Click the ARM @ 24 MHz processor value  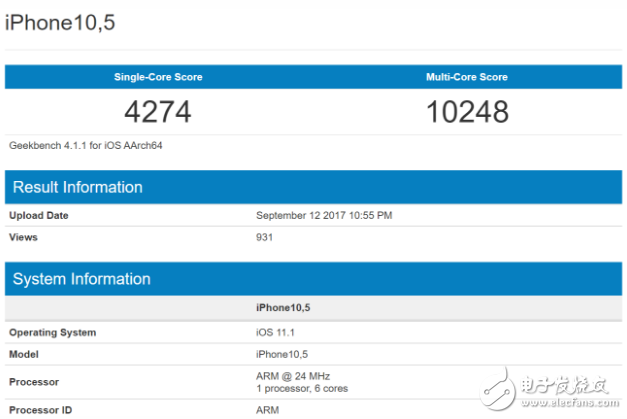pyautogui.click(x=293, y=376)
